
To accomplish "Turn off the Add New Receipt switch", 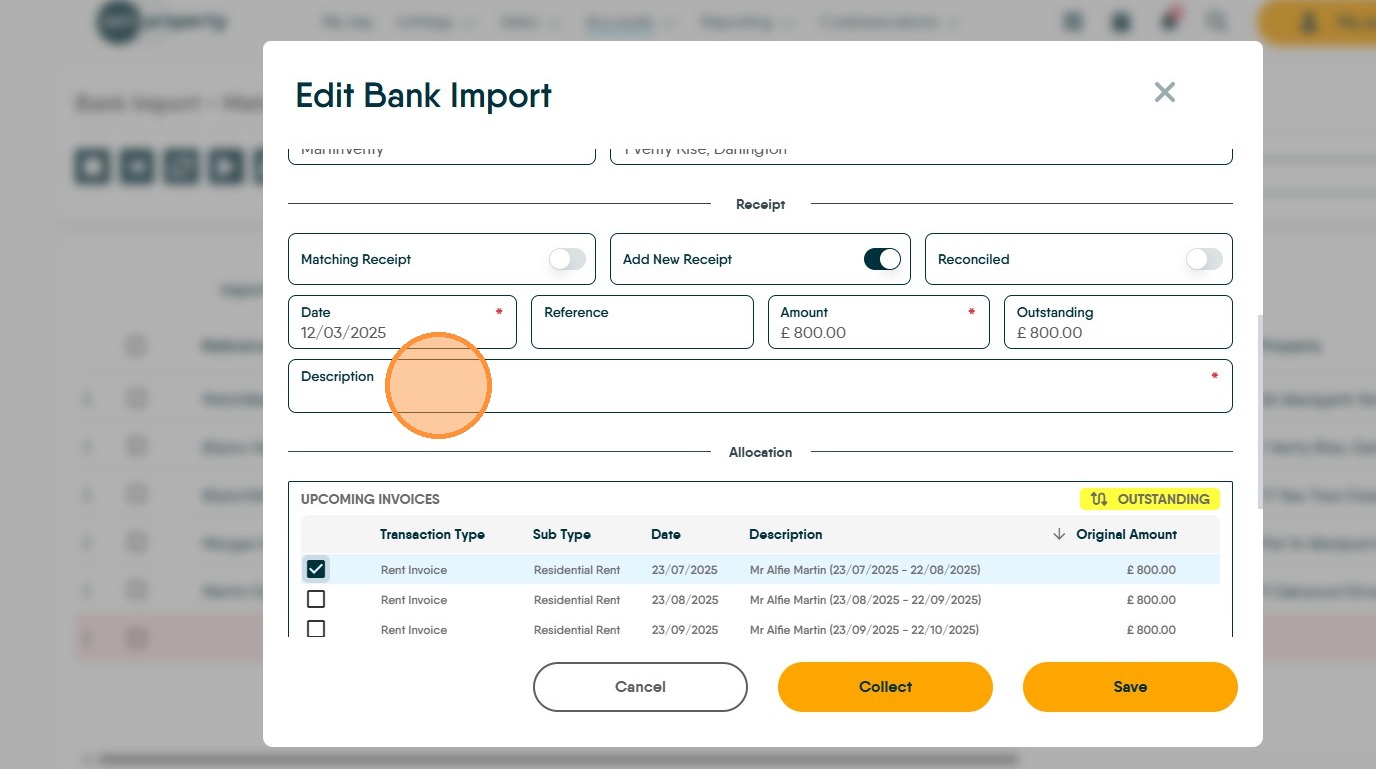I will [882, 259].
